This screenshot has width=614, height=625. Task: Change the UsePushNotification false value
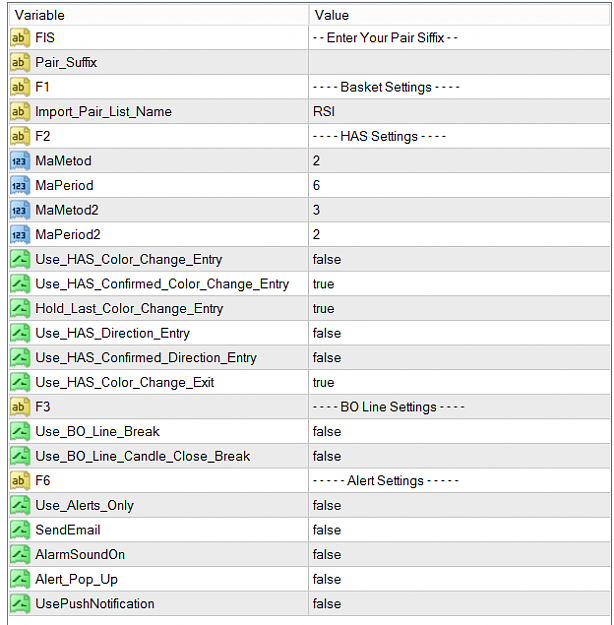[459, 604]
